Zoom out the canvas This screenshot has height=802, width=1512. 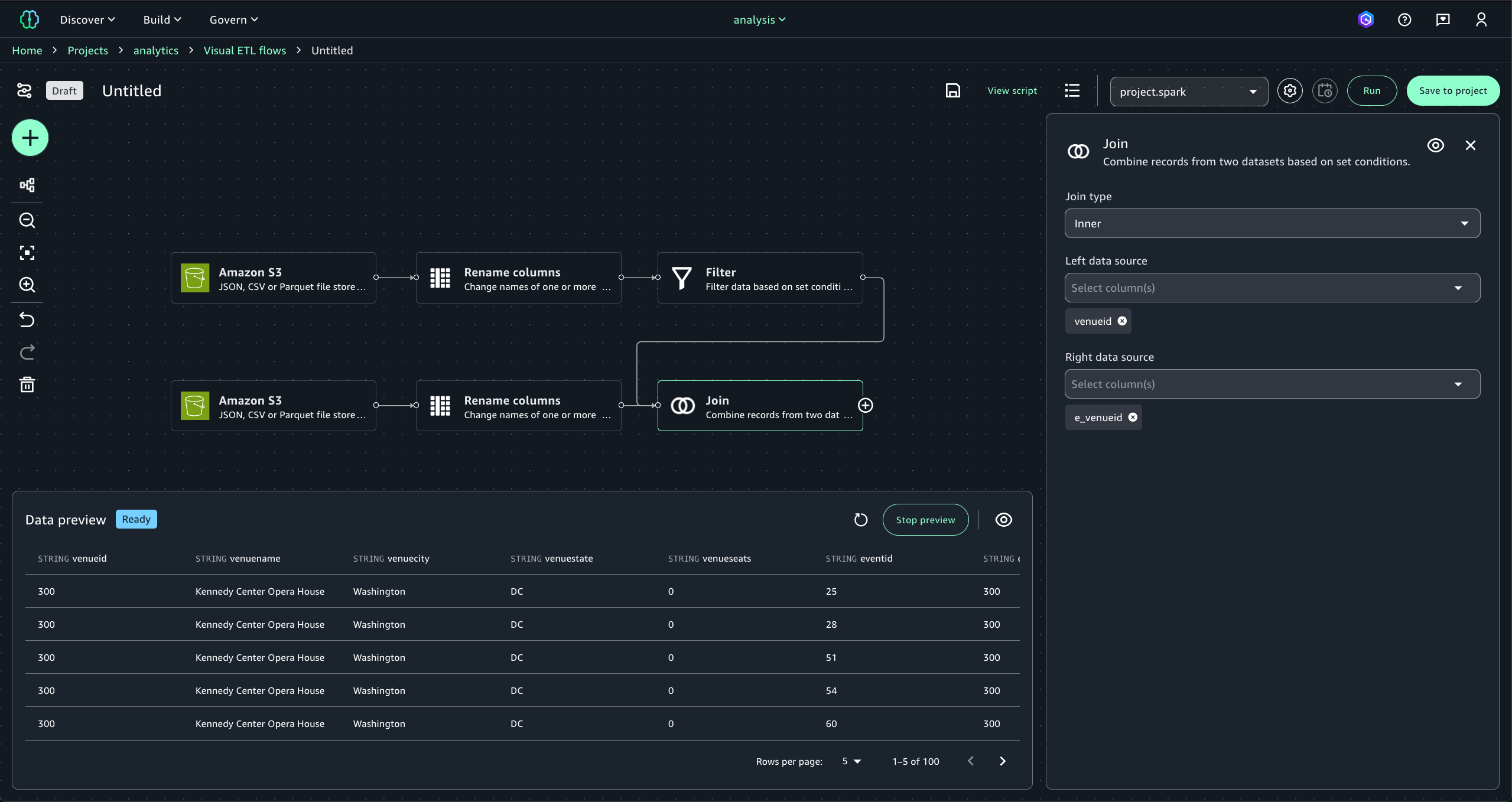tap(27, 220)
